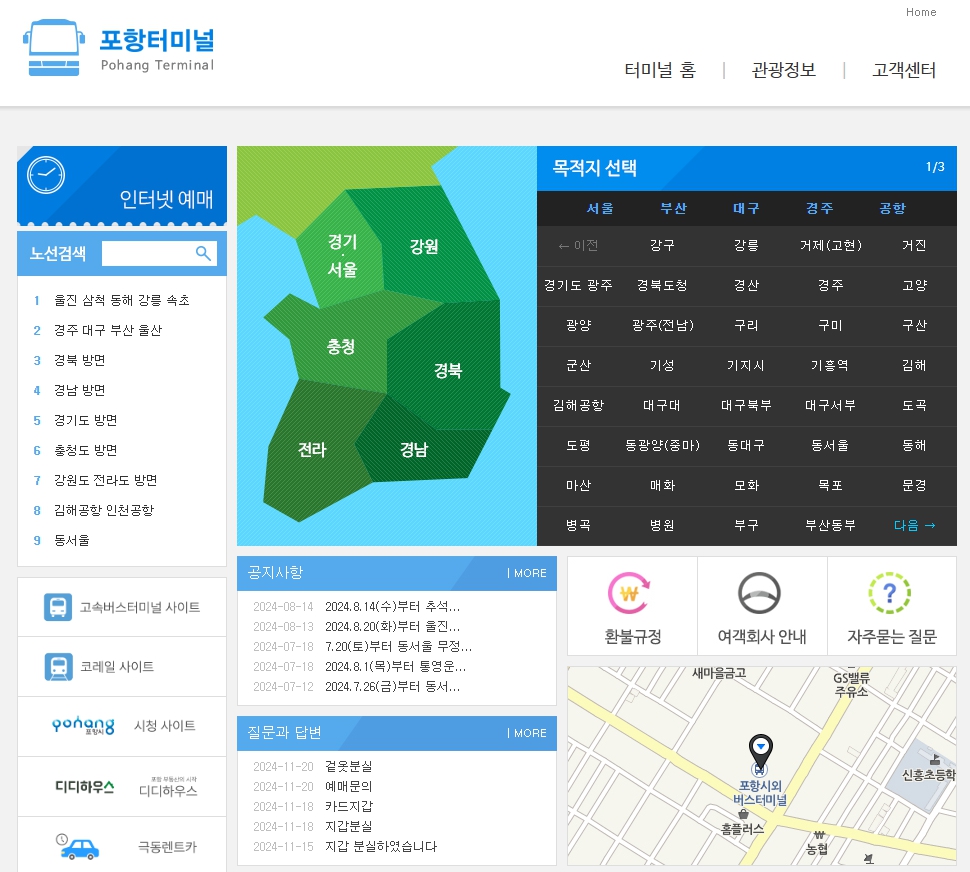Click the 김해공항 인천공항 sidebar route
The height and width of the screenshot is (872, 970).
[x=104, y=510]
